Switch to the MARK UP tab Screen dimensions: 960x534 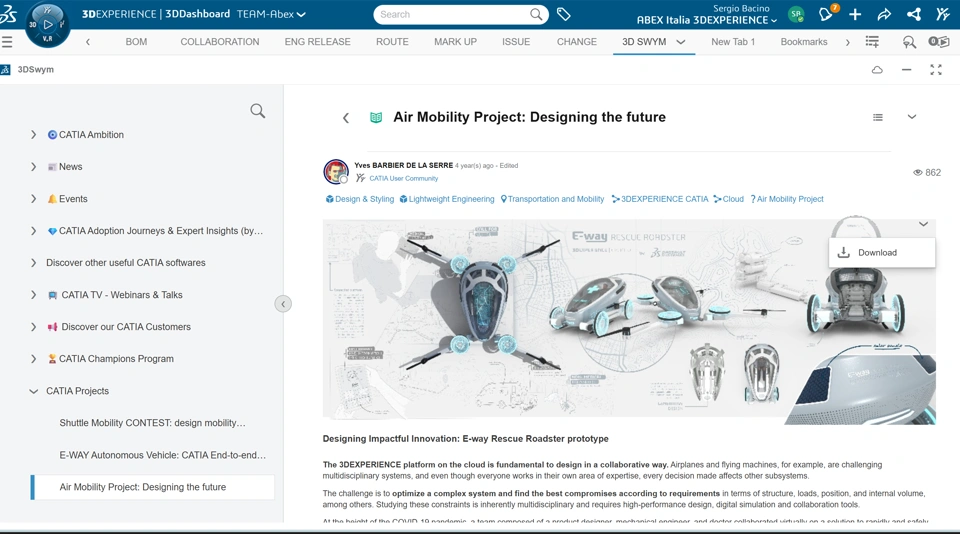point(456,42)
